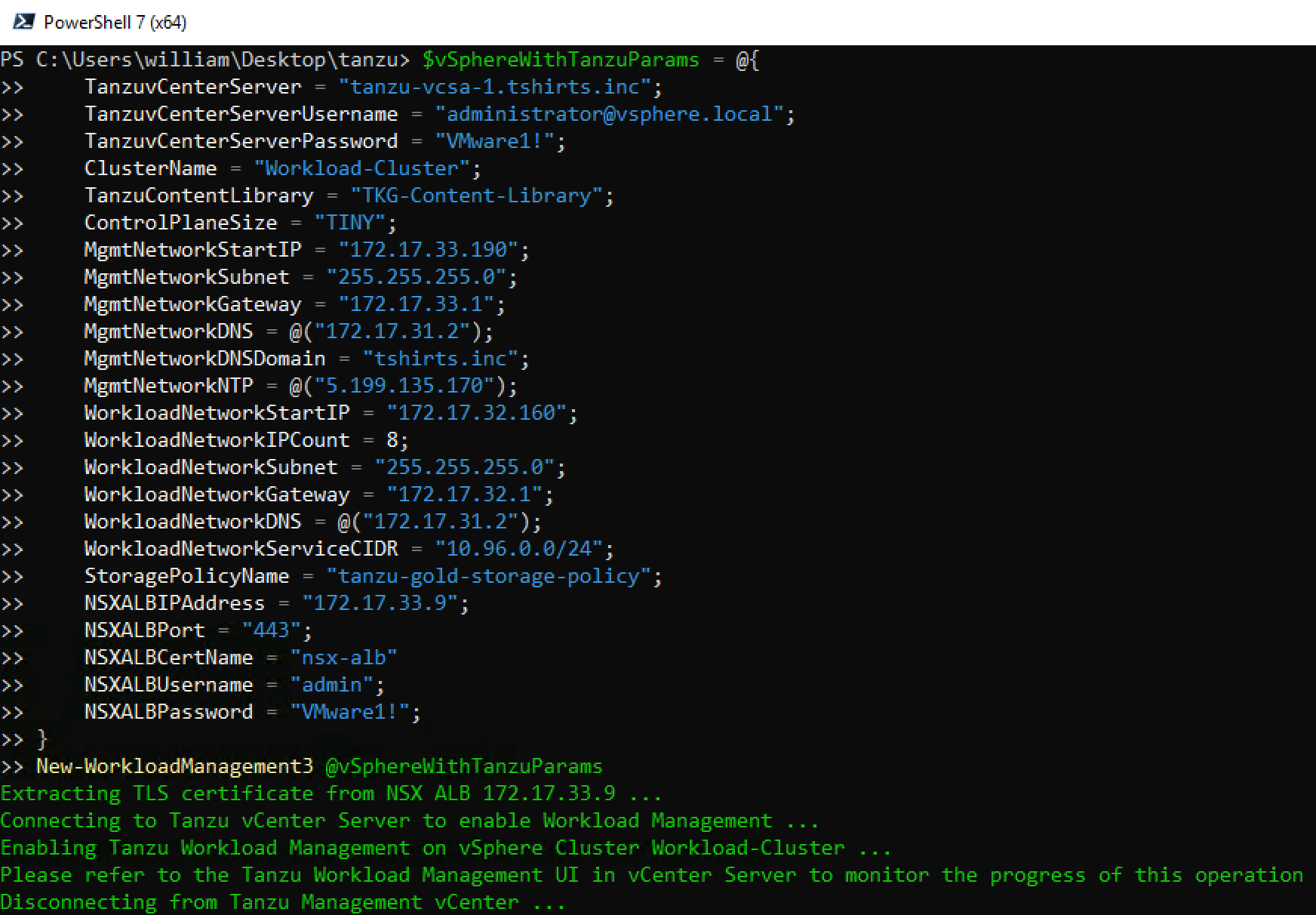
Task: Click the value "172.17.33.190"
Action: (428, 250)
